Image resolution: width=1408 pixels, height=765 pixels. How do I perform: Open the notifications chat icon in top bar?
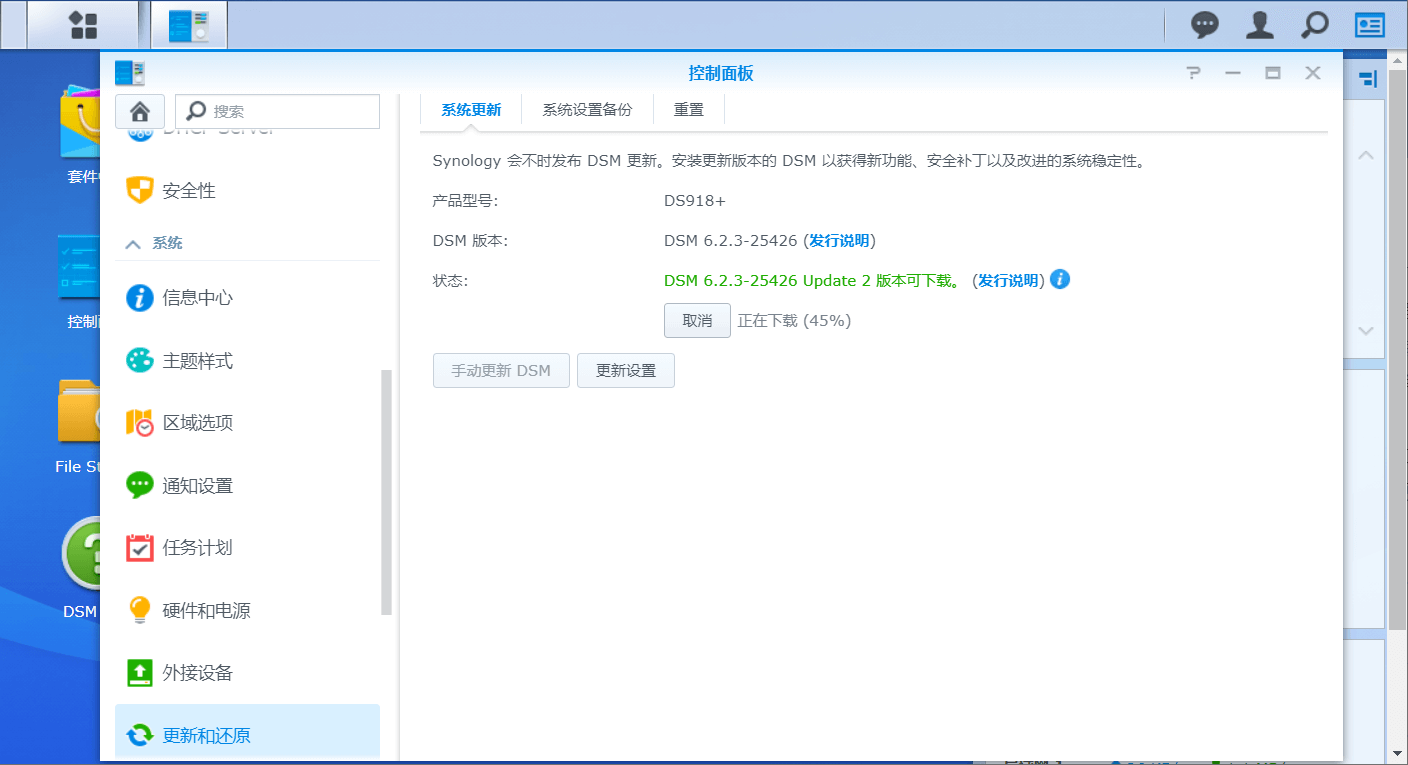point(1204,24)
